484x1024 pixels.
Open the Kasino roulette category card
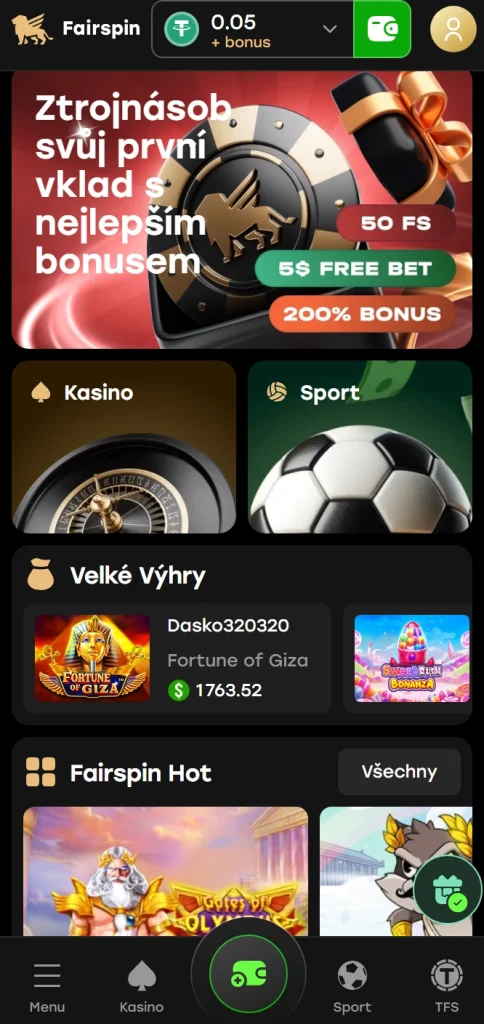(124, 447)
